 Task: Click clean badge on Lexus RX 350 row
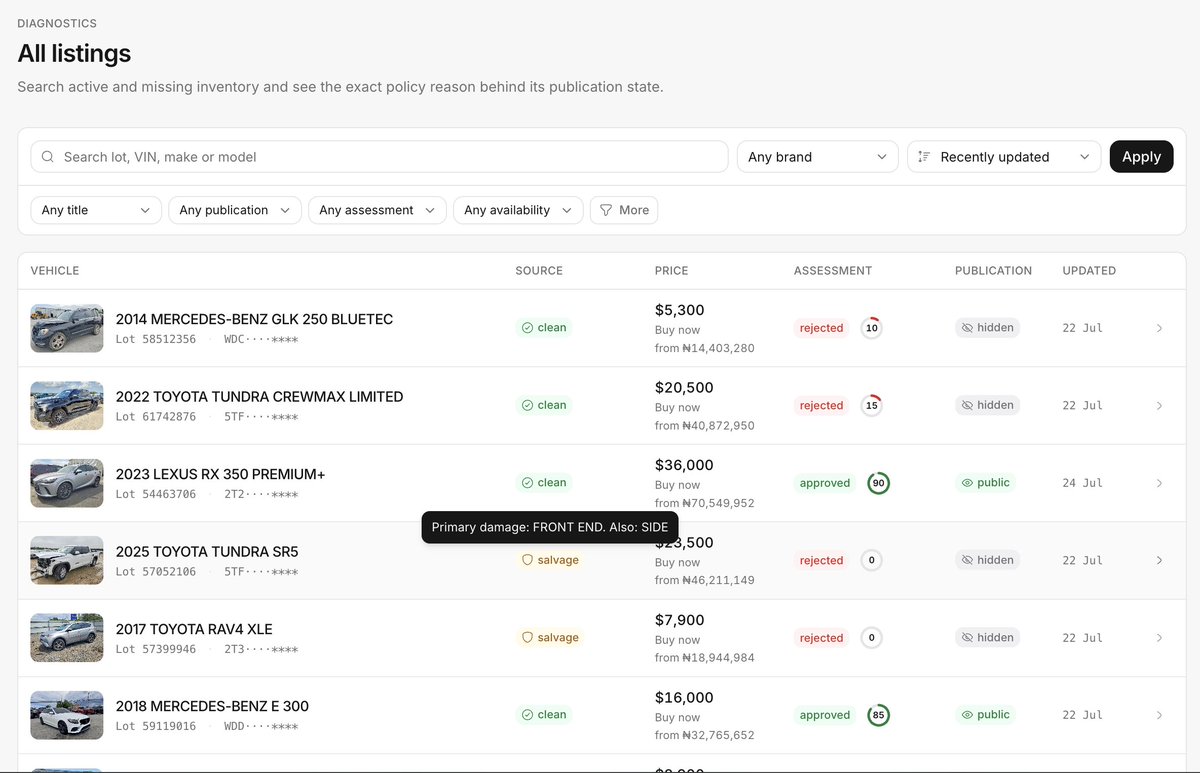(544, 482)
